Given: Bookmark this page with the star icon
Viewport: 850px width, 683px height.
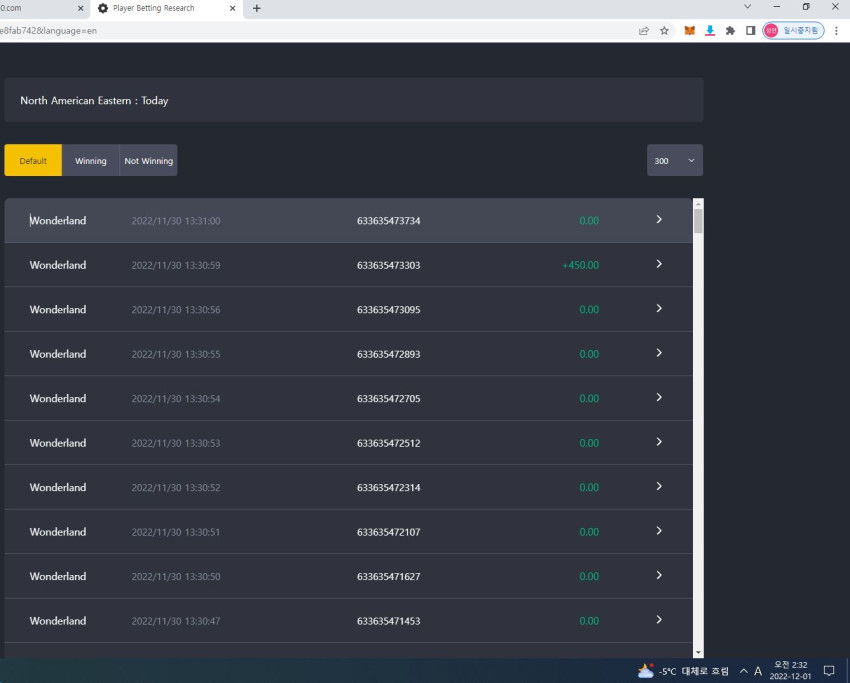Looking at the screenshot, I should (664, 31).
